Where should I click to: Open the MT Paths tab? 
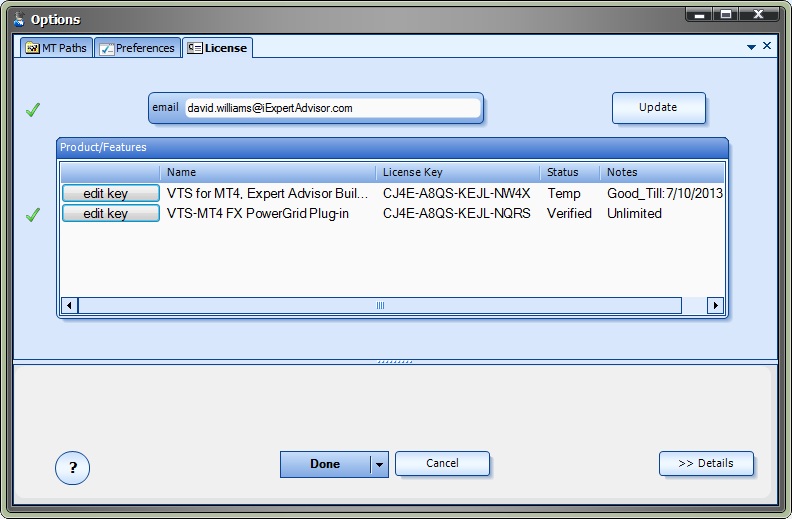(x=57, y=48)
